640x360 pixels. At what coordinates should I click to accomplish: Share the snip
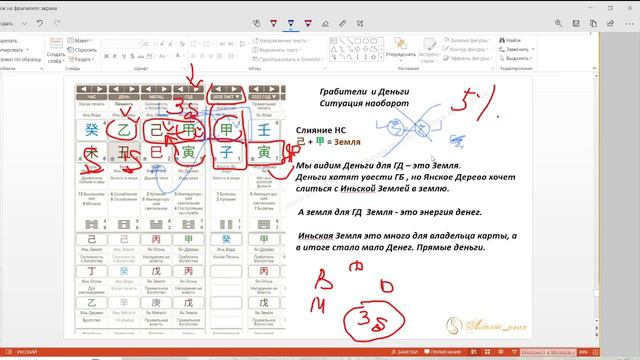pyautogui.click(x=610, y=24)
